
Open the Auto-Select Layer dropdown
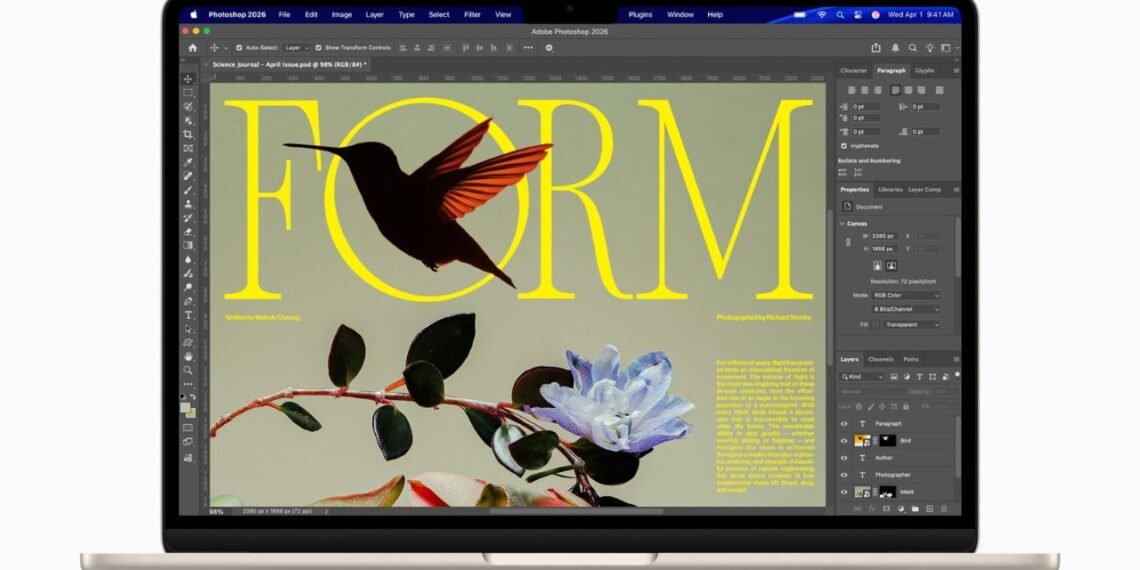point(297,48)
